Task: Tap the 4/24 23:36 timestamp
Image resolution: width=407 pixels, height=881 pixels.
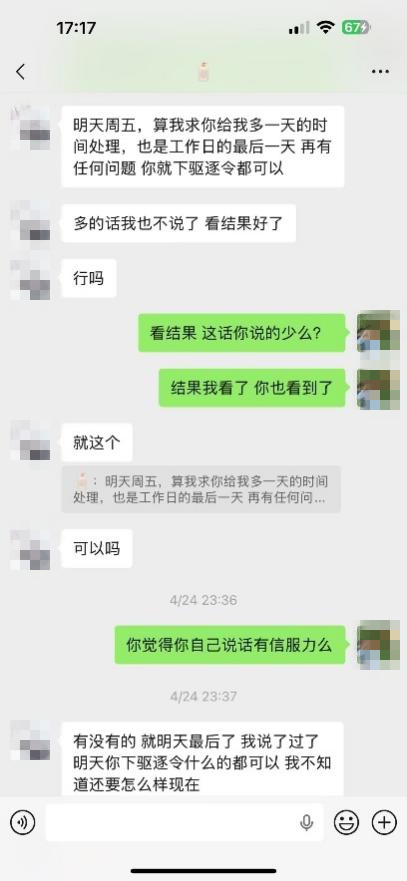Action: pos(204,600)
